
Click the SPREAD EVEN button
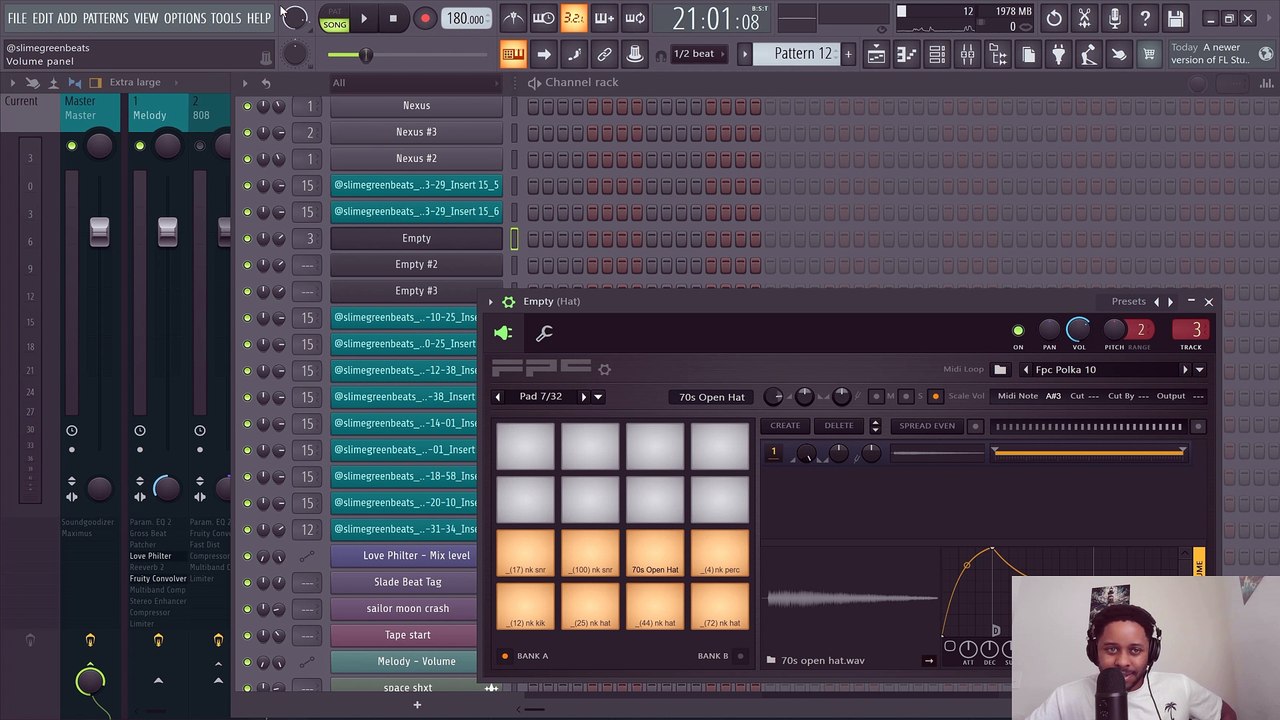coord(927,426)
